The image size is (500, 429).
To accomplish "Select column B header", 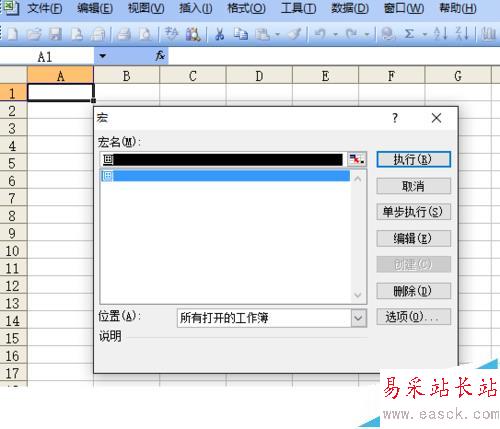I will [126, 76].
